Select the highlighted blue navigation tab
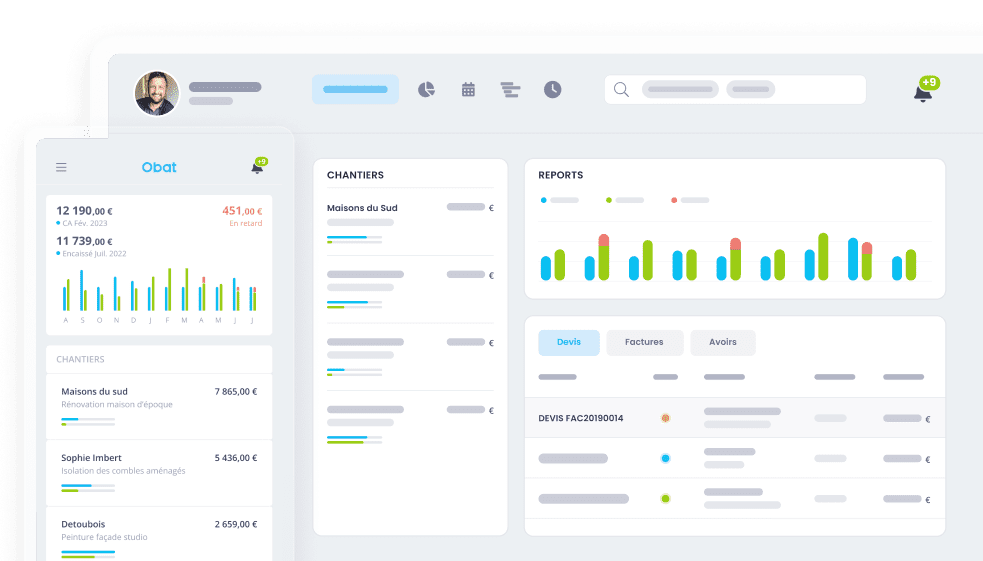This screenshot has width=983, height=561. [x=355, y=89]
